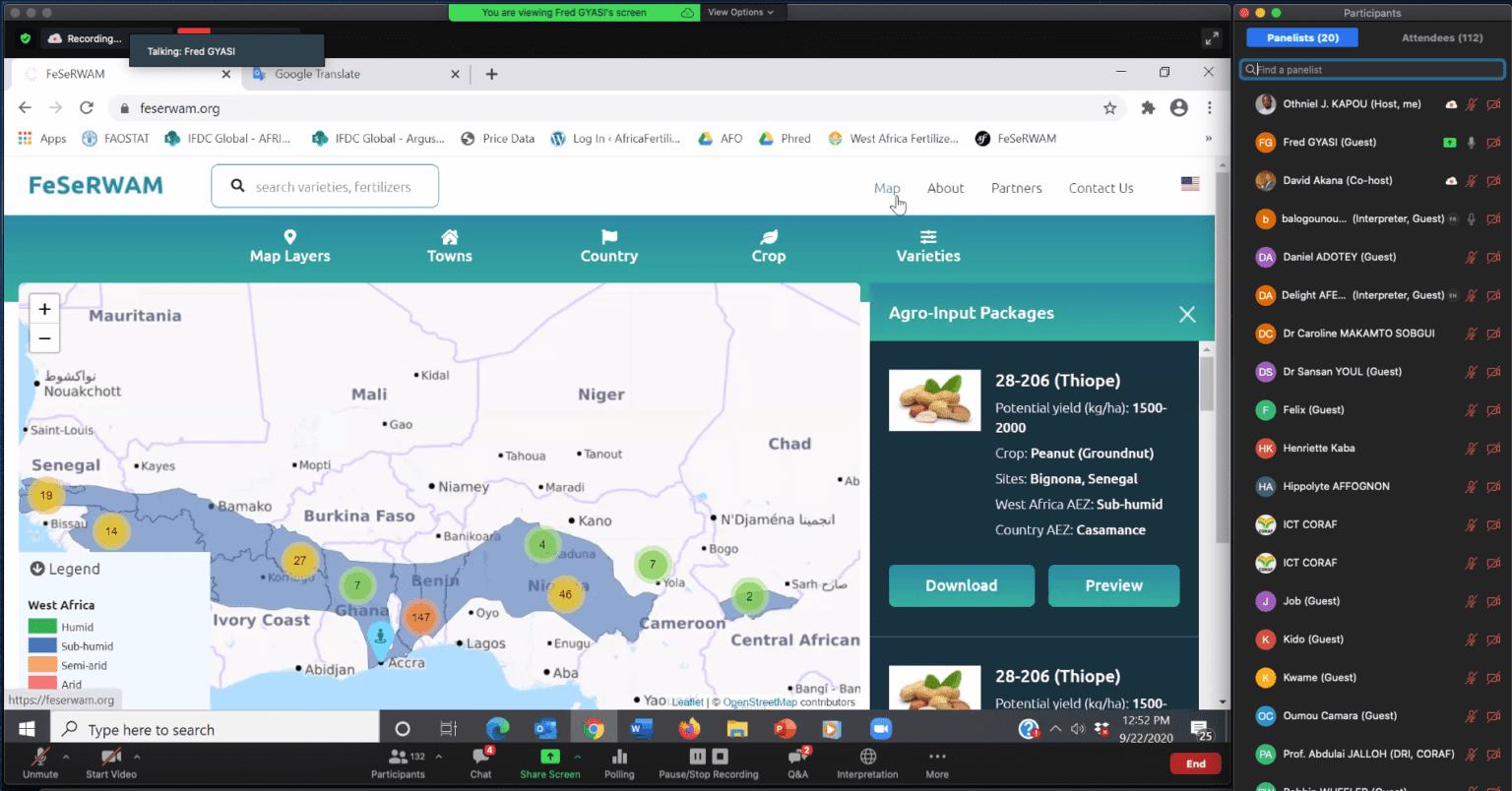1512x791 pixels.
Task: Click the Find a panelist search field
Action: click(1371, 70)
